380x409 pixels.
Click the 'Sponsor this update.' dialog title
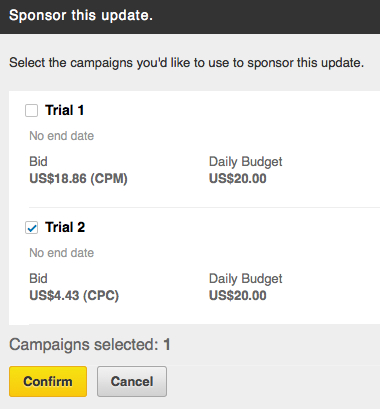pyautogui.click(x=81, y=15)
